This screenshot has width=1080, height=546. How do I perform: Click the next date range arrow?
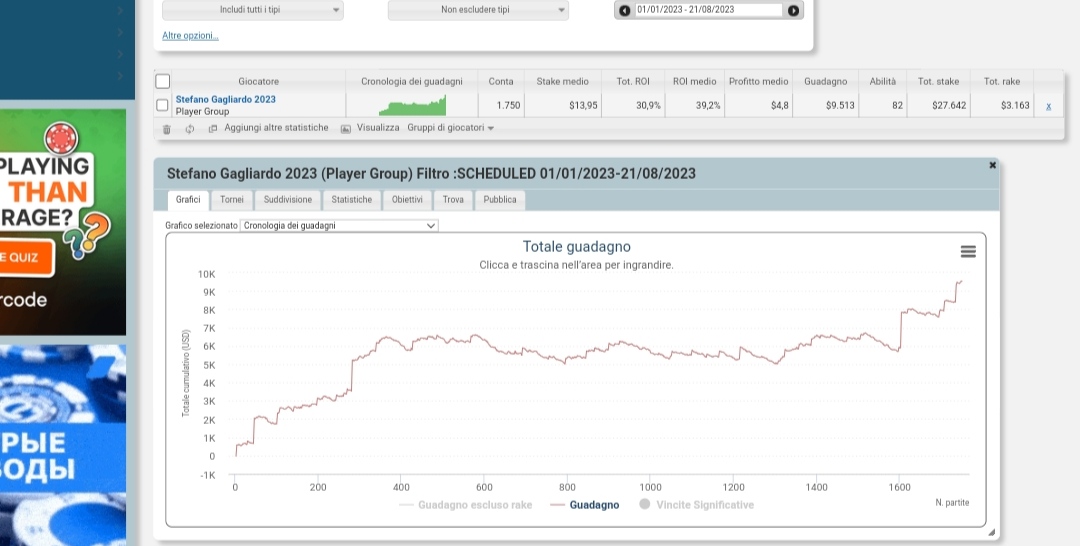coord(793,10)
